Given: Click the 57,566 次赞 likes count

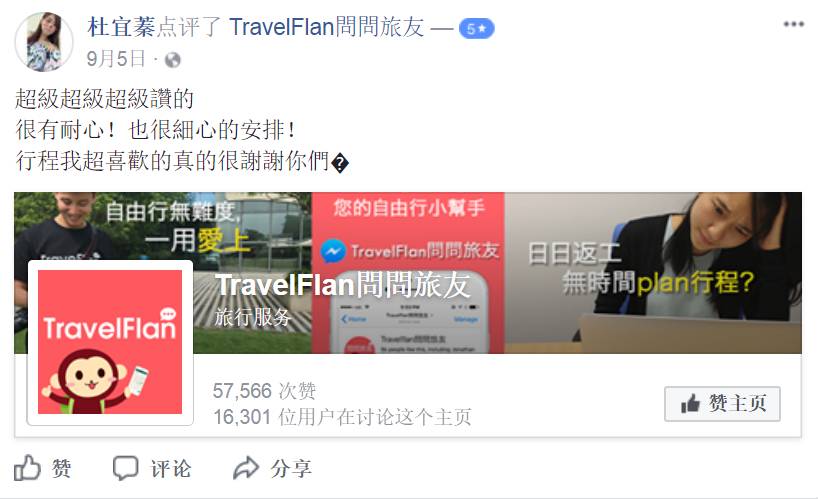Looking at the screenshot, I should pyautogui.click(x=264, y=391).
